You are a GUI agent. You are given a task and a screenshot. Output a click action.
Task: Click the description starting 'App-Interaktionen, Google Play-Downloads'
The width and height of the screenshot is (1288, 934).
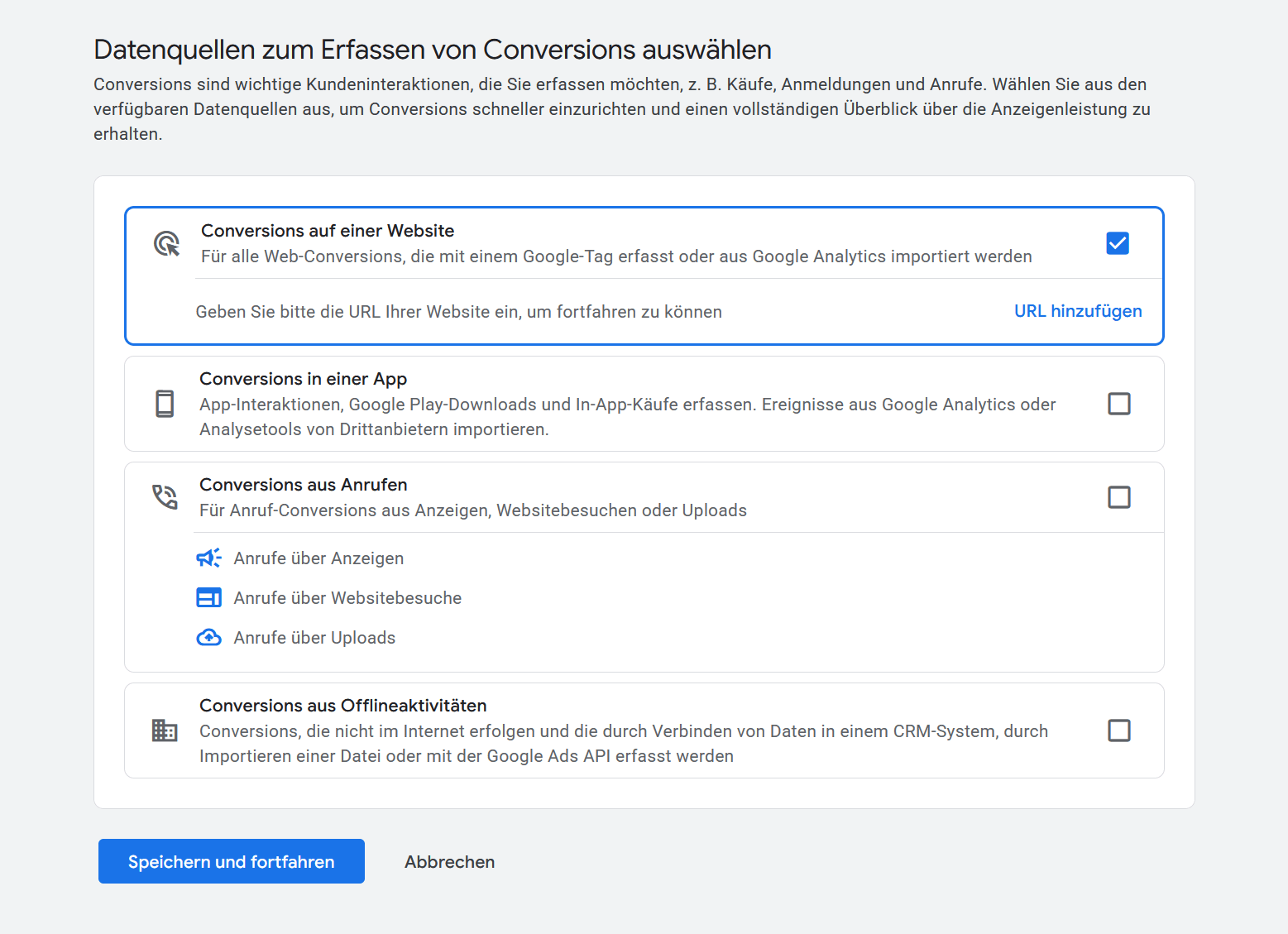pos(628,417)
